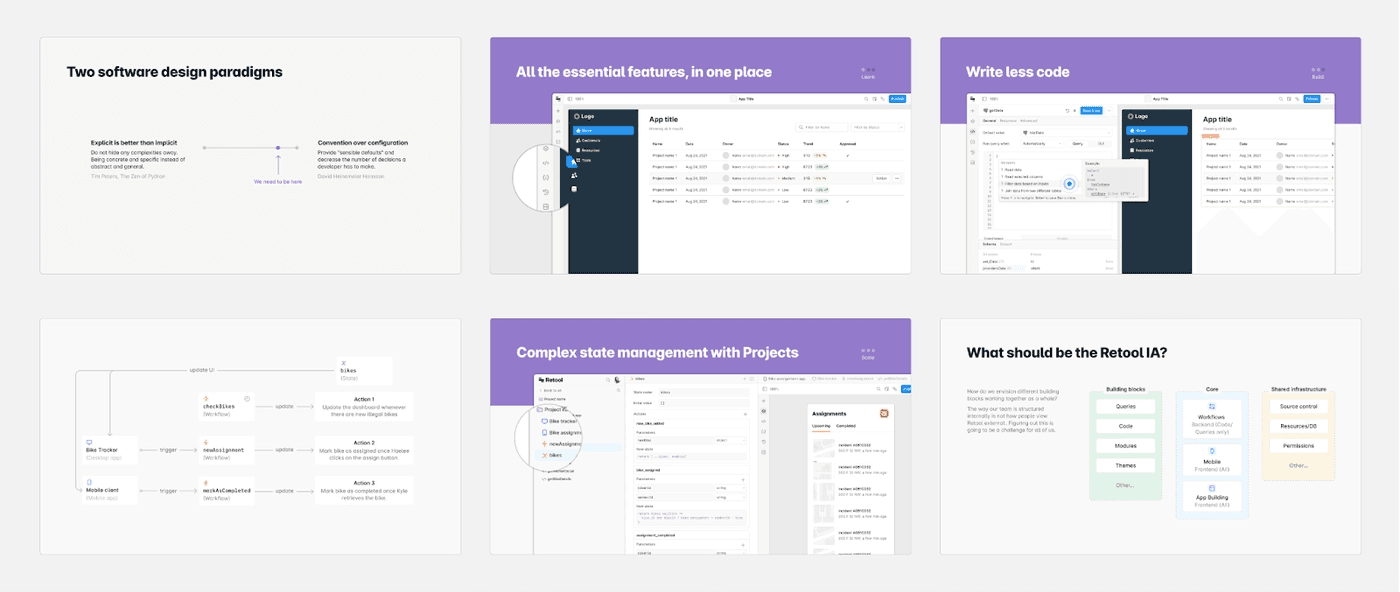Click the Save & run button

point(1089,110)
